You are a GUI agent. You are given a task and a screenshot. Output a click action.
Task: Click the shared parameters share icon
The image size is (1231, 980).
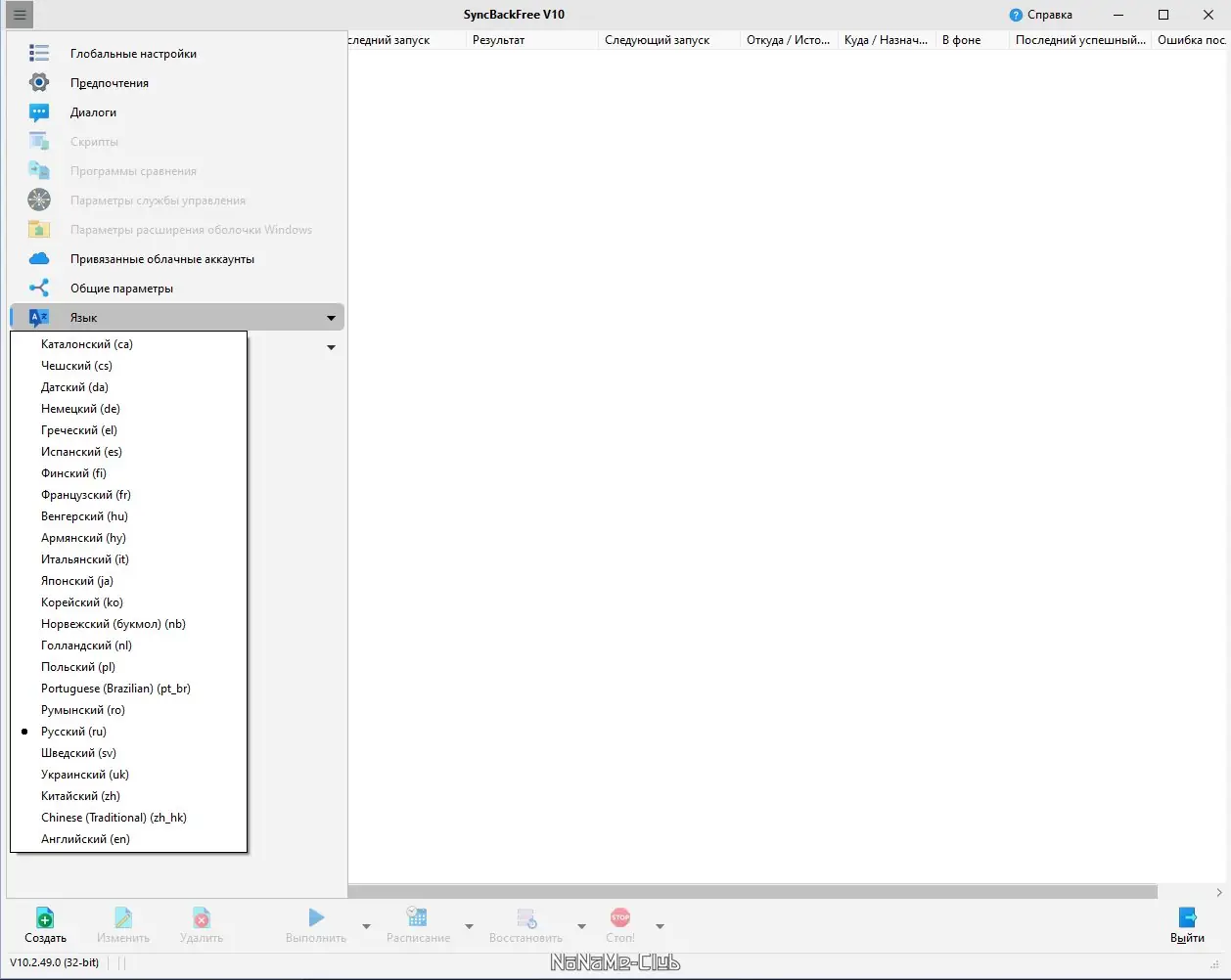coord(39,288)
